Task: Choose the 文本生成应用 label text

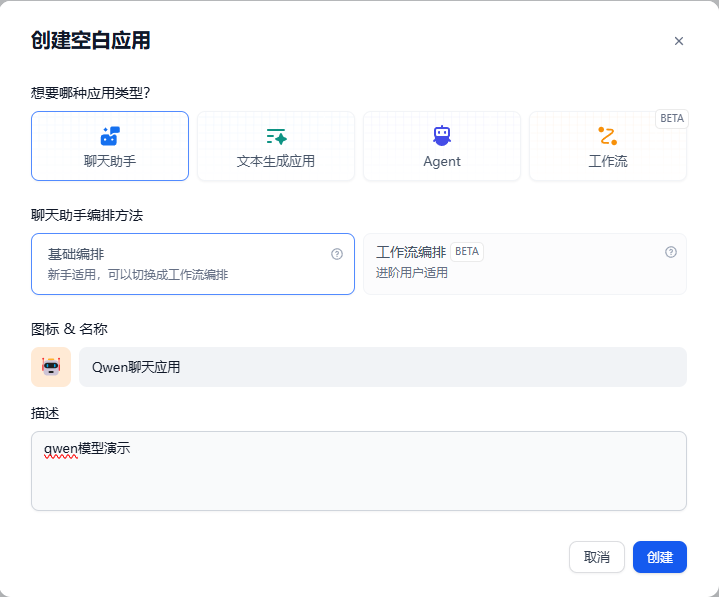Action: point(276,161)
